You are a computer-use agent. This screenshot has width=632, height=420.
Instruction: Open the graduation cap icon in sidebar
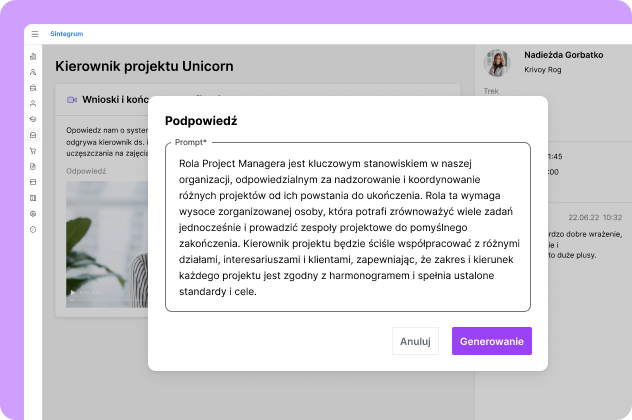click(33, 119)
